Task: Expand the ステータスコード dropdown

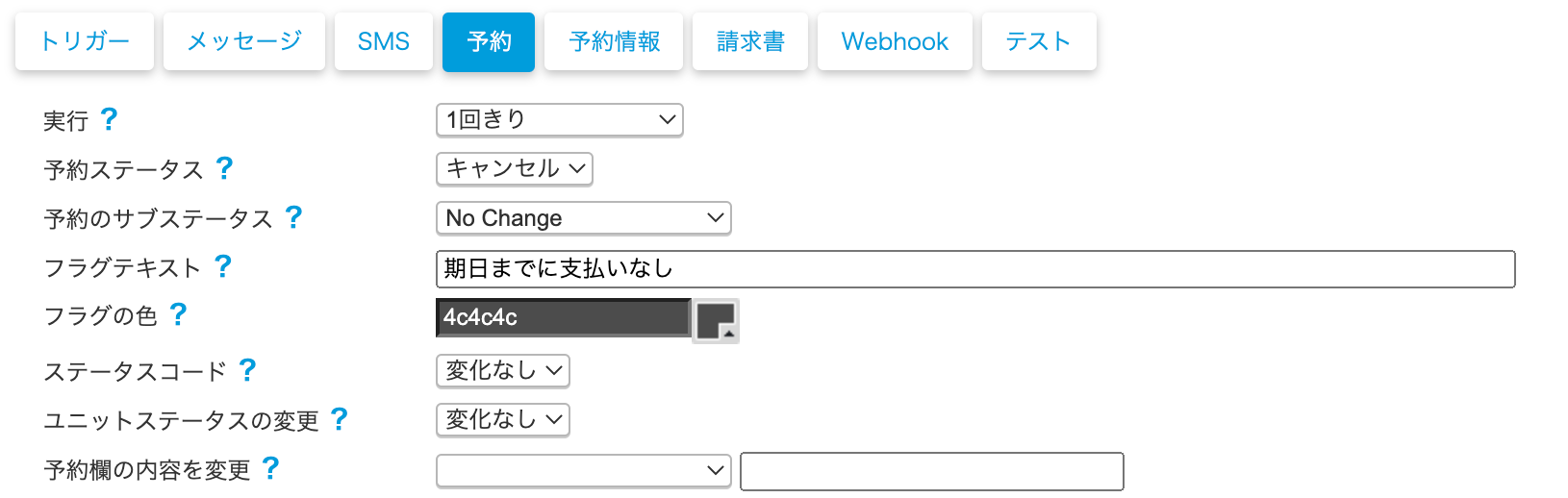Action: click(502, 371)
